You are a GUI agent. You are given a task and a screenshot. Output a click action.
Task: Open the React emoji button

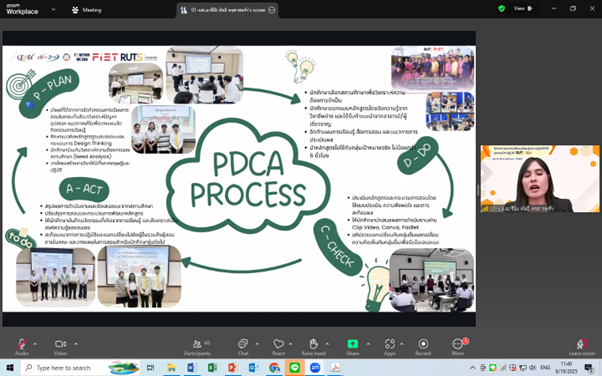(278, 346)
